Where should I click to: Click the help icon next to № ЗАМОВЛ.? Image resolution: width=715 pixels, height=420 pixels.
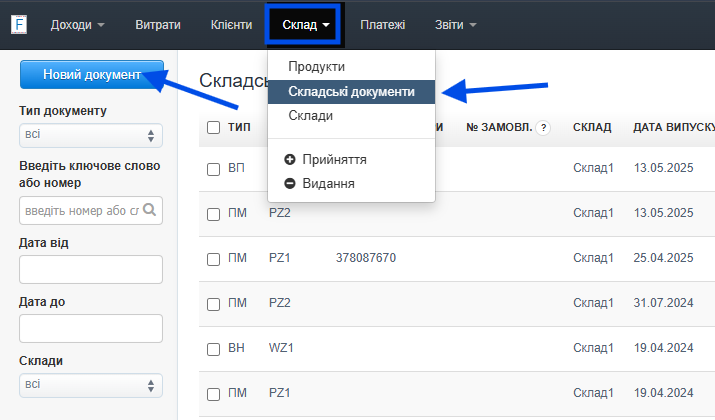tap(543, 128)
